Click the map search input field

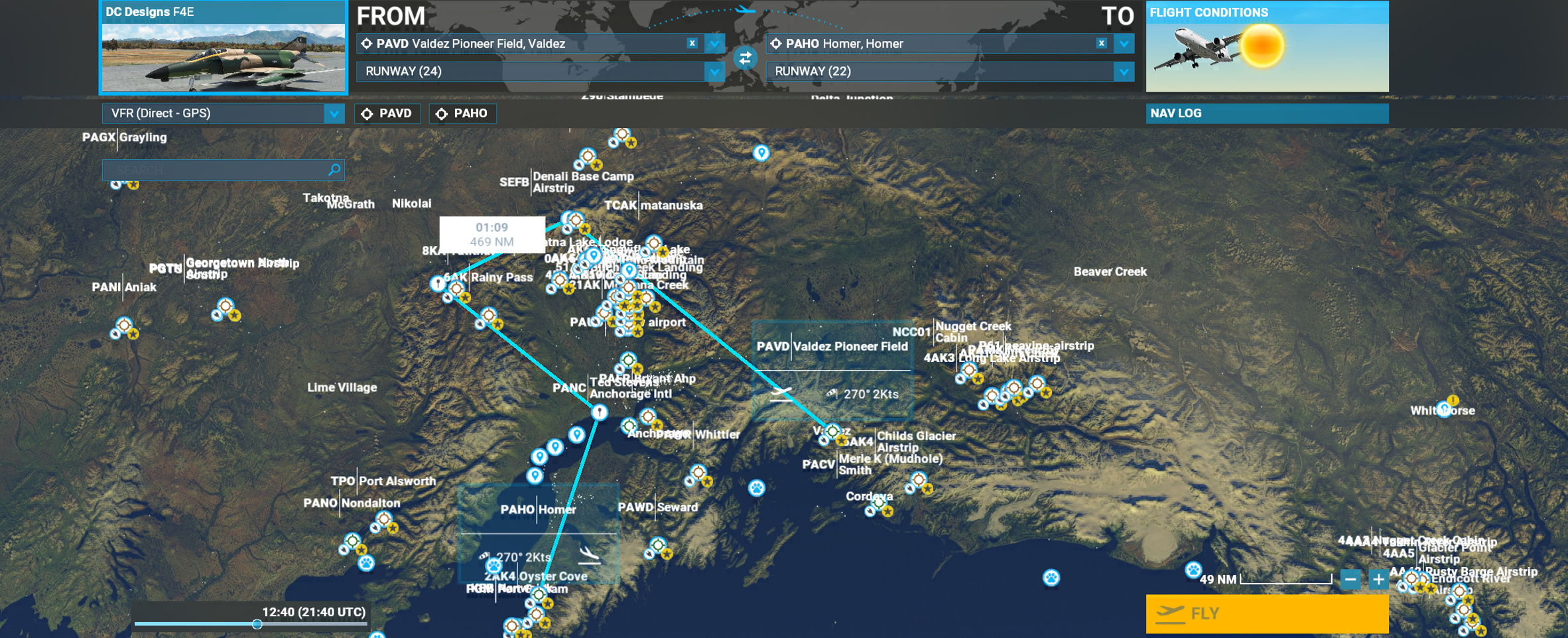(223, 170)
